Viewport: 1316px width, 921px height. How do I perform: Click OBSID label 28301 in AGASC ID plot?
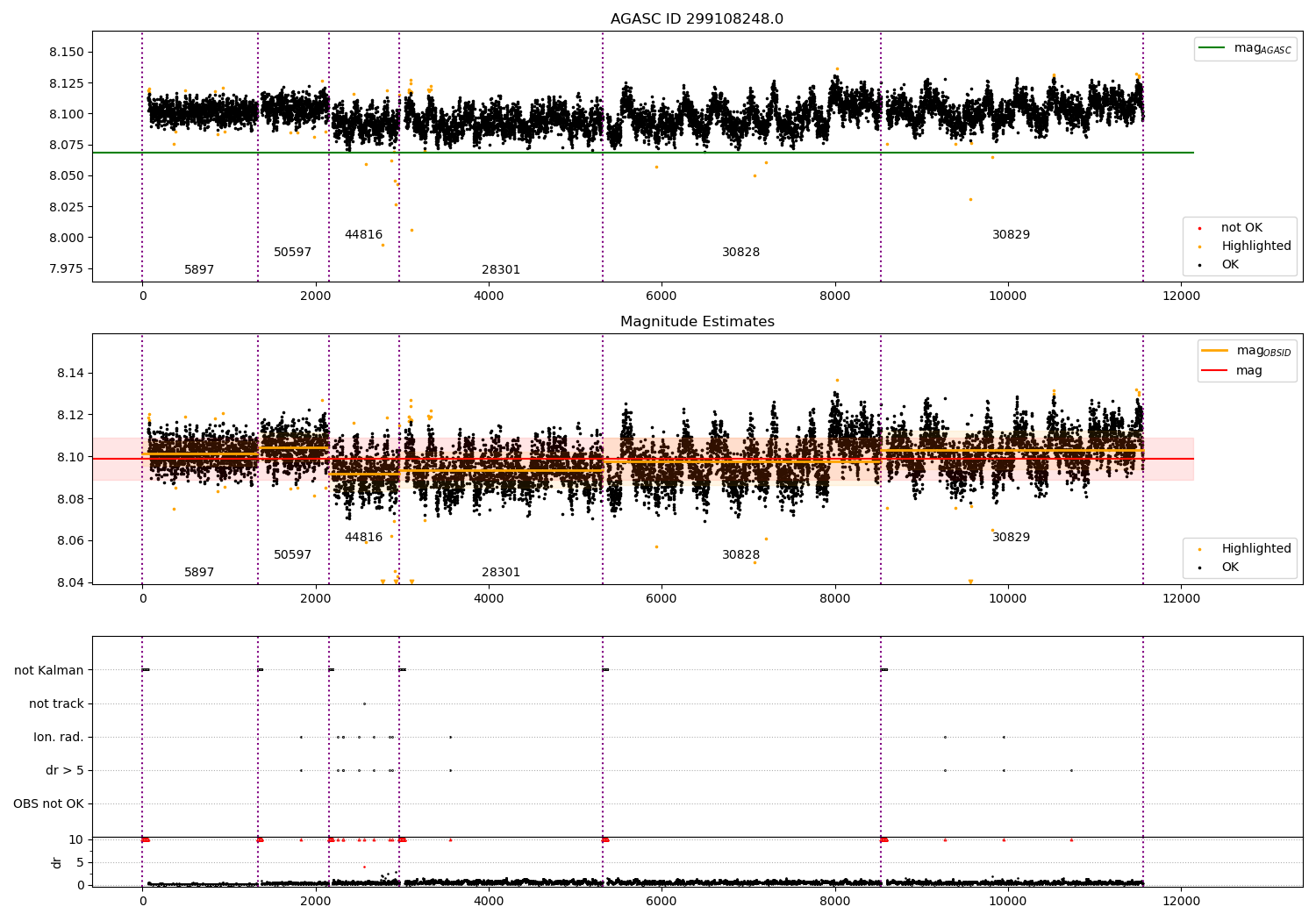tap(501, 270)
